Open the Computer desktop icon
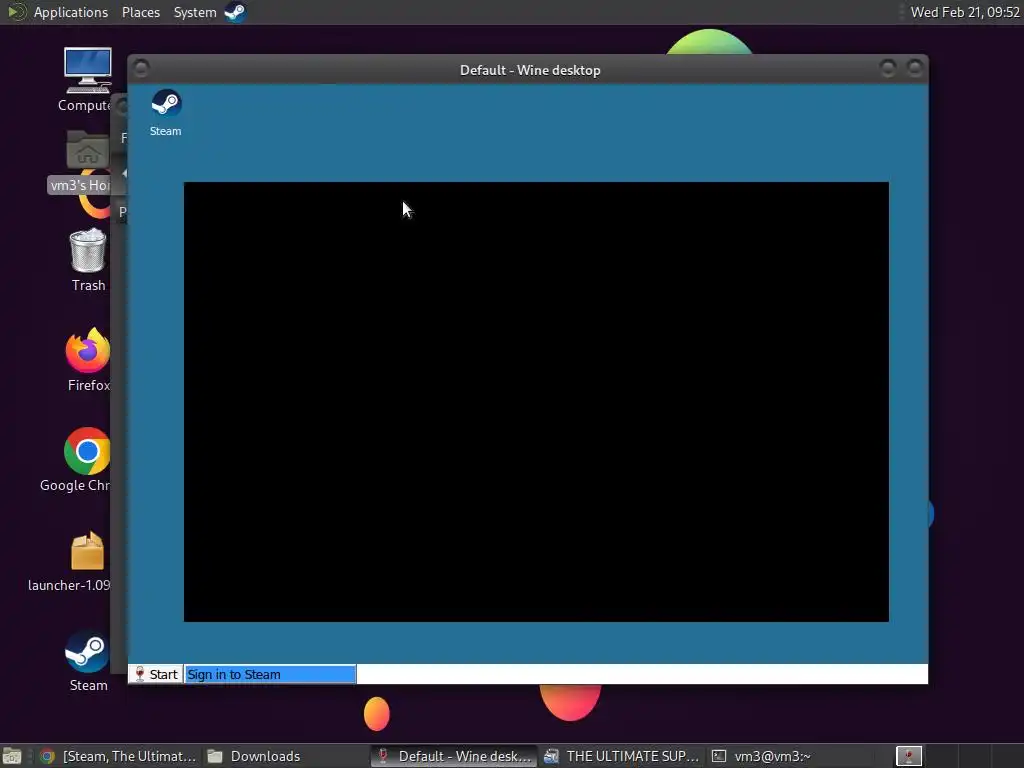 click(87, 80)
